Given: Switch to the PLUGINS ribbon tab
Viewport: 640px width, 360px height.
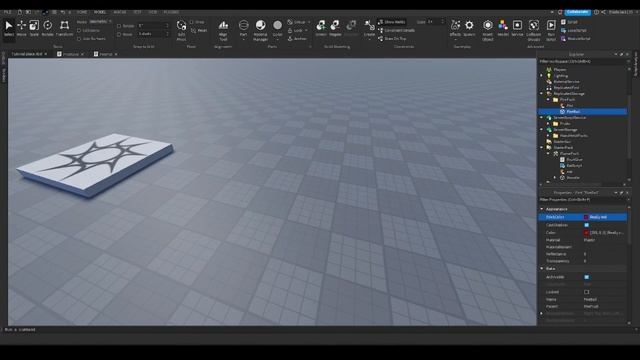Looking at the screenshot, I should coord(171,12).
